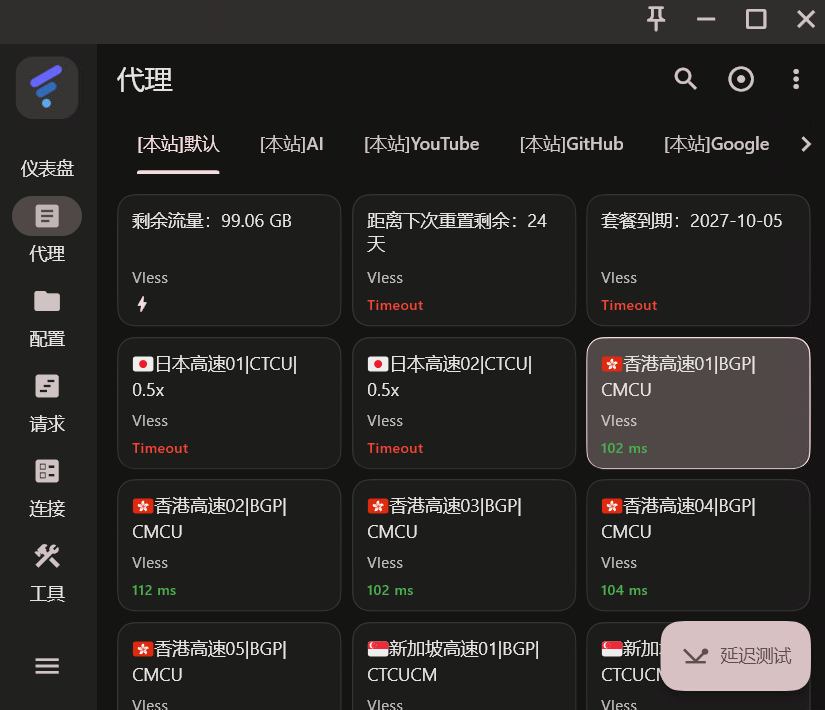This screenshot has width=825, height=710.
Task: Click the 代理 page title
Action: tap(145, 80)
